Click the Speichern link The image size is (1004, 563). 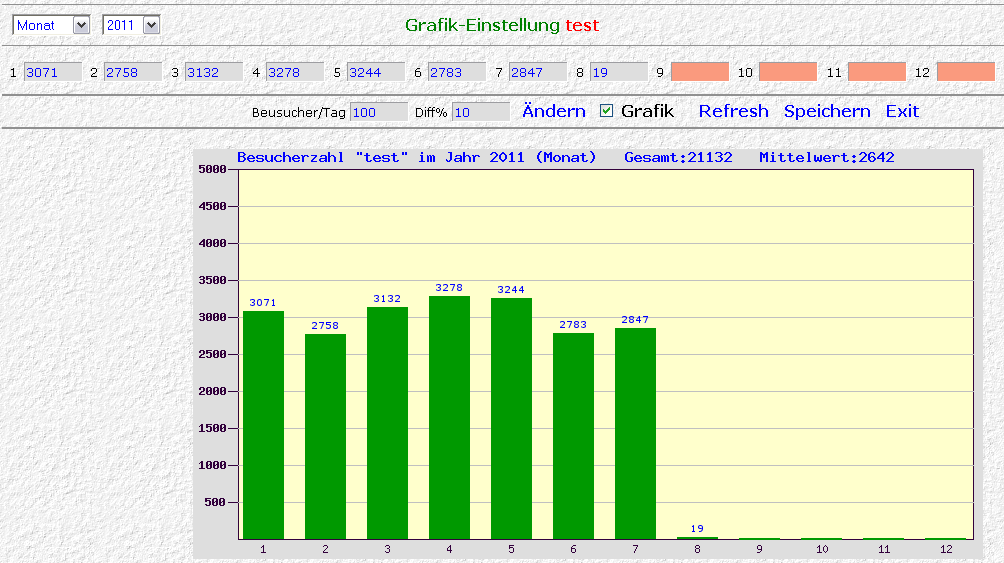(827, 111)
